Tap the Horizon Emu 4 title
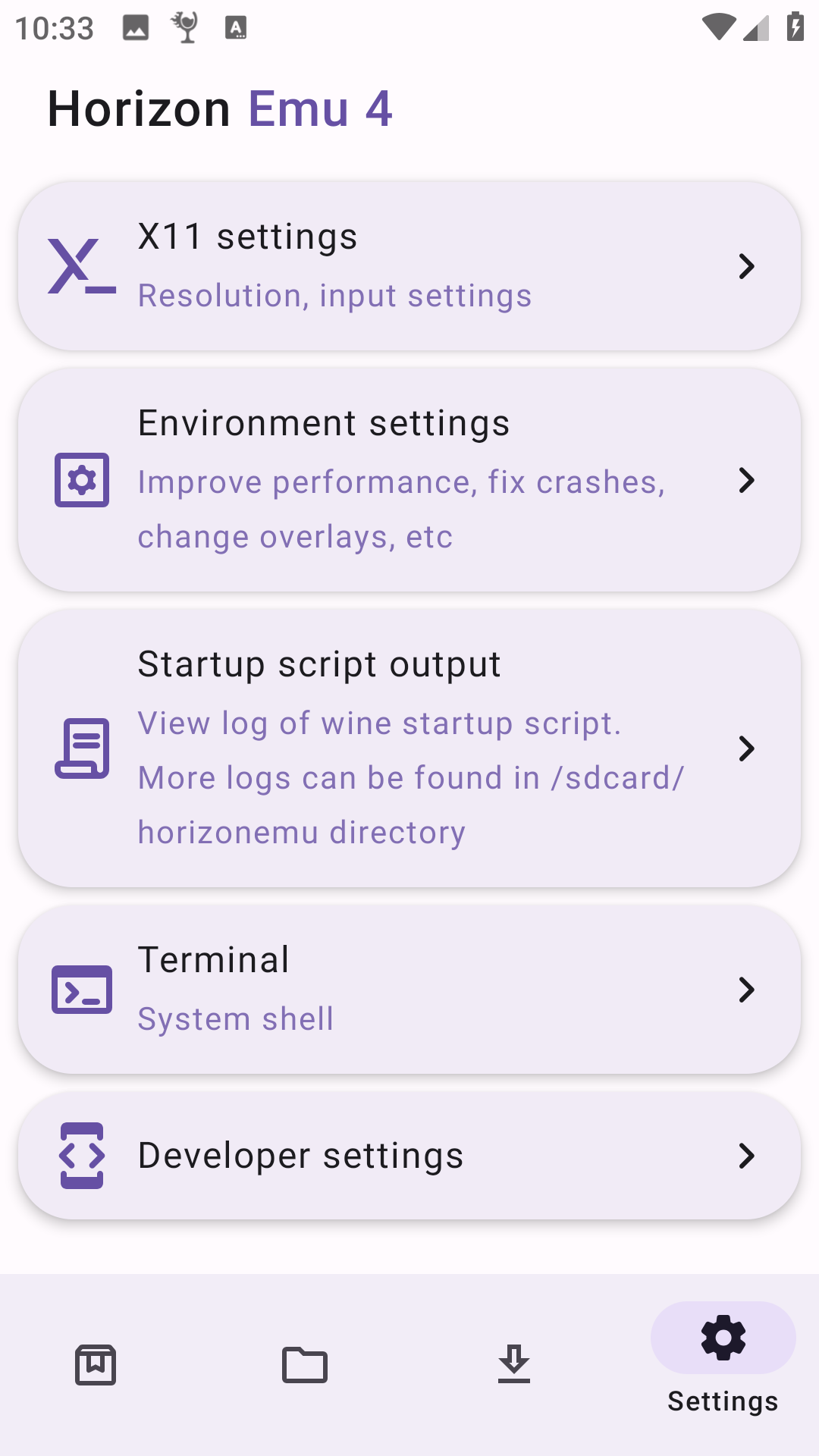 (x=220, y=108)
